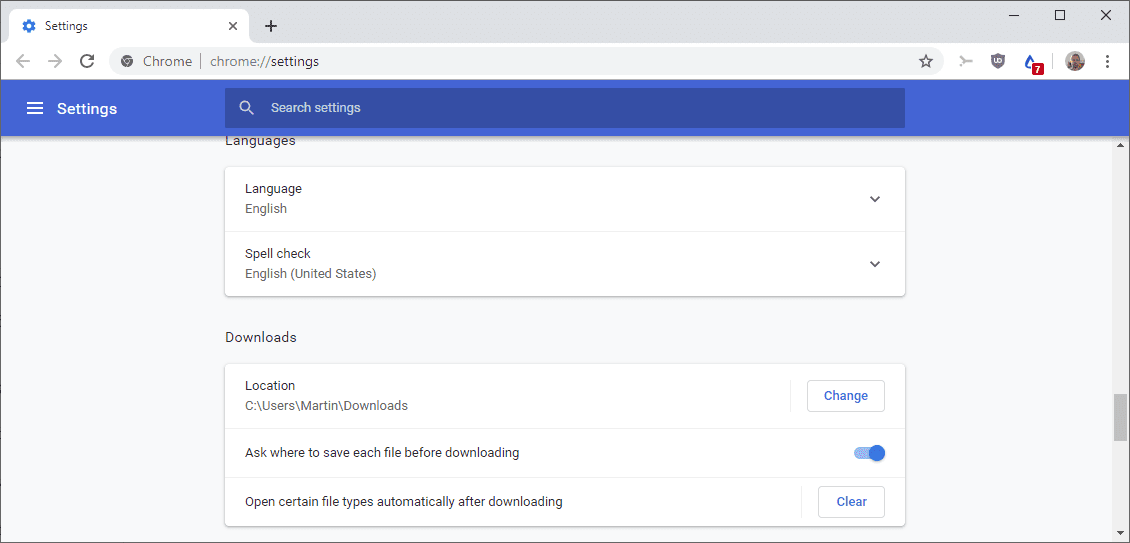Image resolution: width=1130 pixels, height=543 pixels.
Task: Change the download location
Action: [845, 396]
